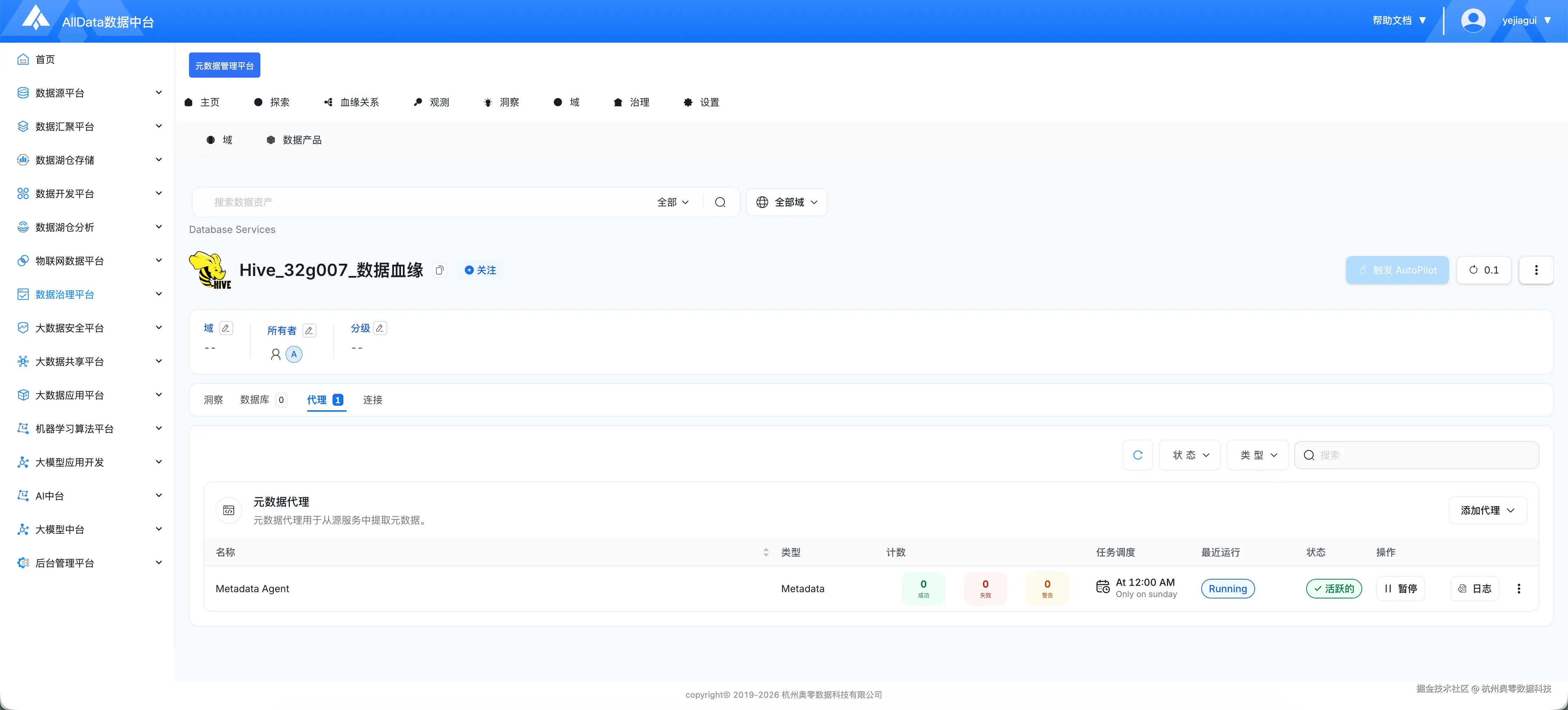The width and height of the screenshot is (1568, 710).
Task: Click the Running status badge
Action: [1227, 588]
